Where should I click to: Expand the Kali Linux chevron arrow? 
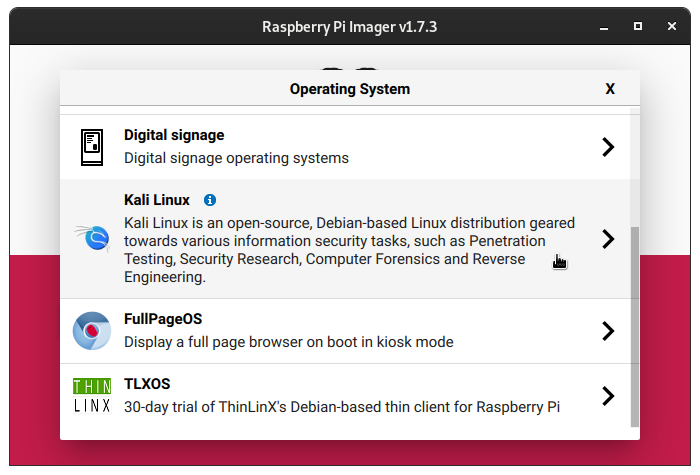coord(607,239)
